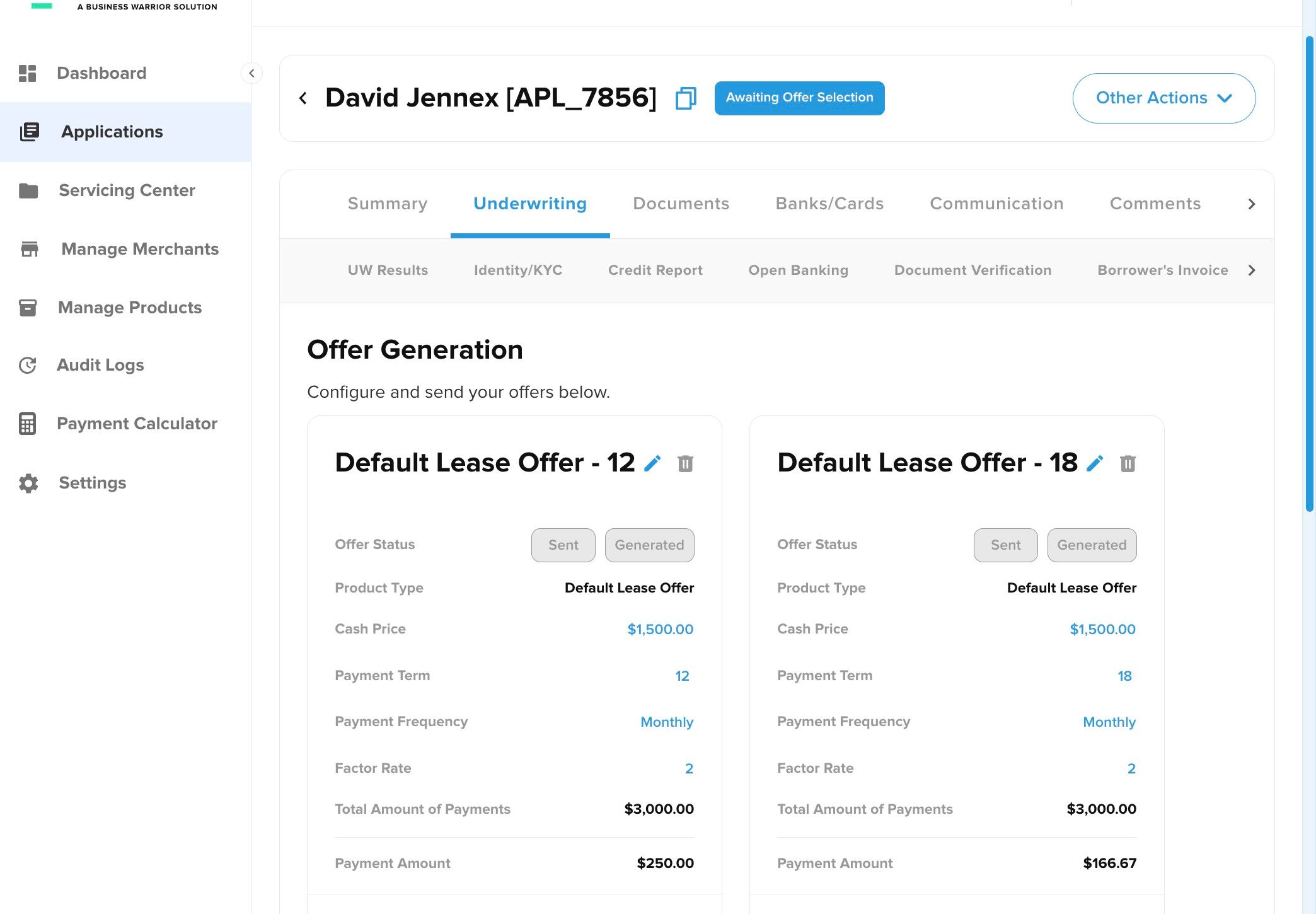Click the Offer Generation heading
Screen dimensions: 1316x914
(x=415, y=349)
